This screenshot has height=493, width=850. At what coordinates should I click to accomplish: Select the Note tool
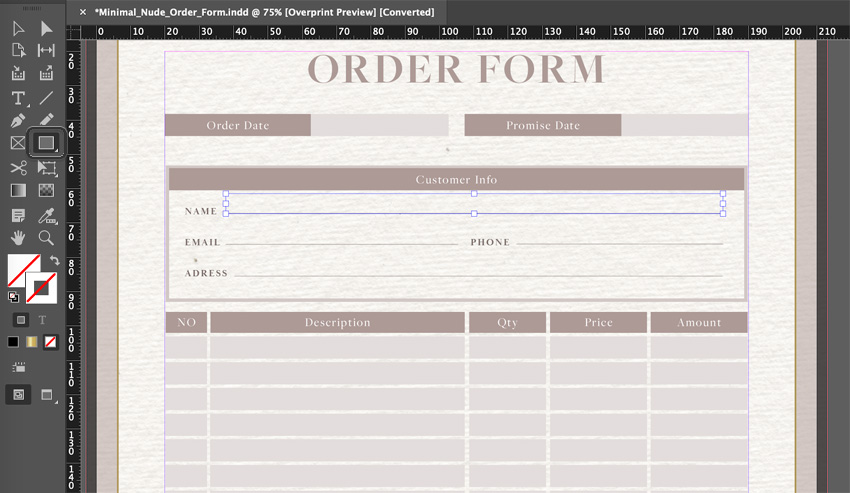pyautogui.click(x=18, y=215)
